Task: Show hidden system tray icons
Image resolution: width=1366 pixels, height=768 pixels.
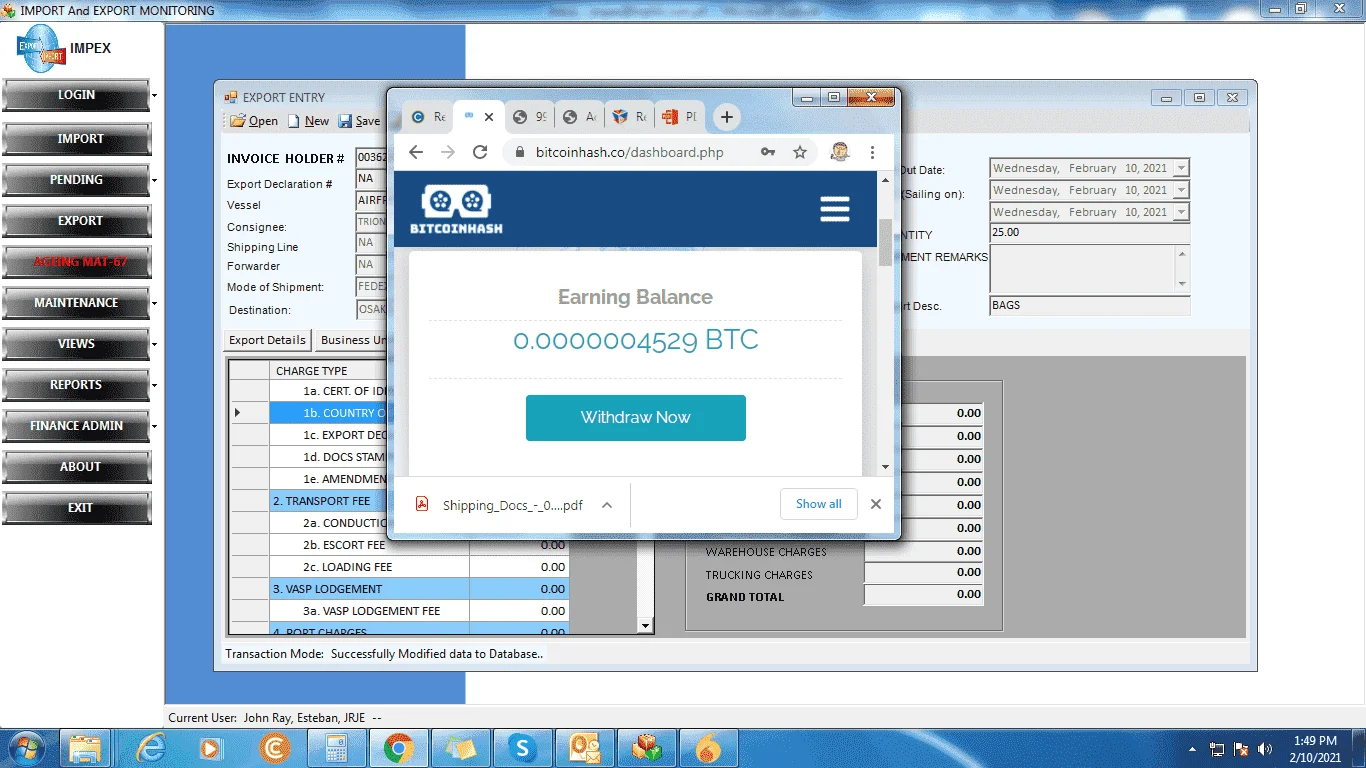Action: (1192, 749)
